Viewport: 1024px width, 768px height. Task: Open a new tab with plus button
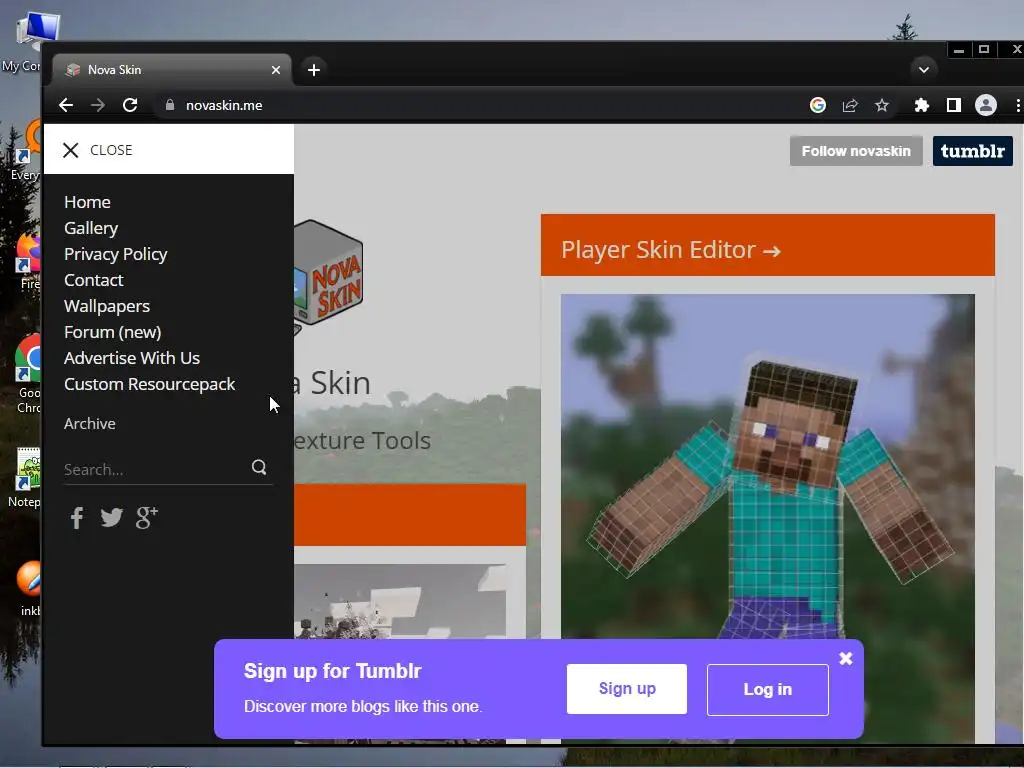coord(313,70)
